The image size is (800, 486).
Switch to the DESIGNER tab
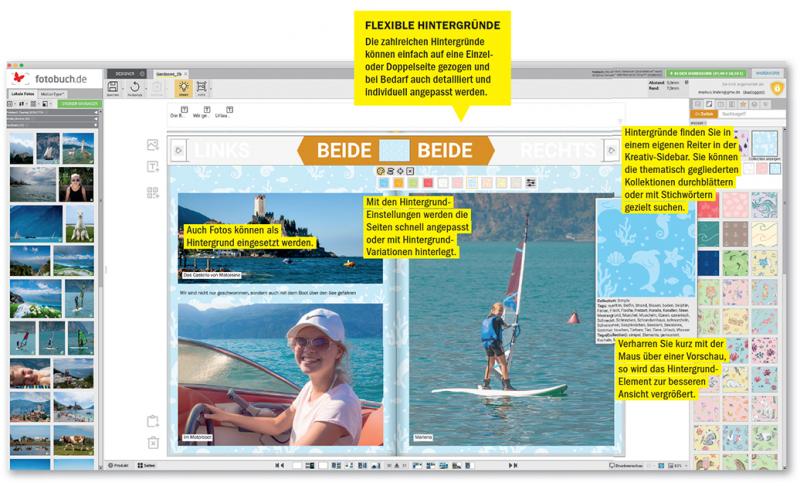pos(125,74)
